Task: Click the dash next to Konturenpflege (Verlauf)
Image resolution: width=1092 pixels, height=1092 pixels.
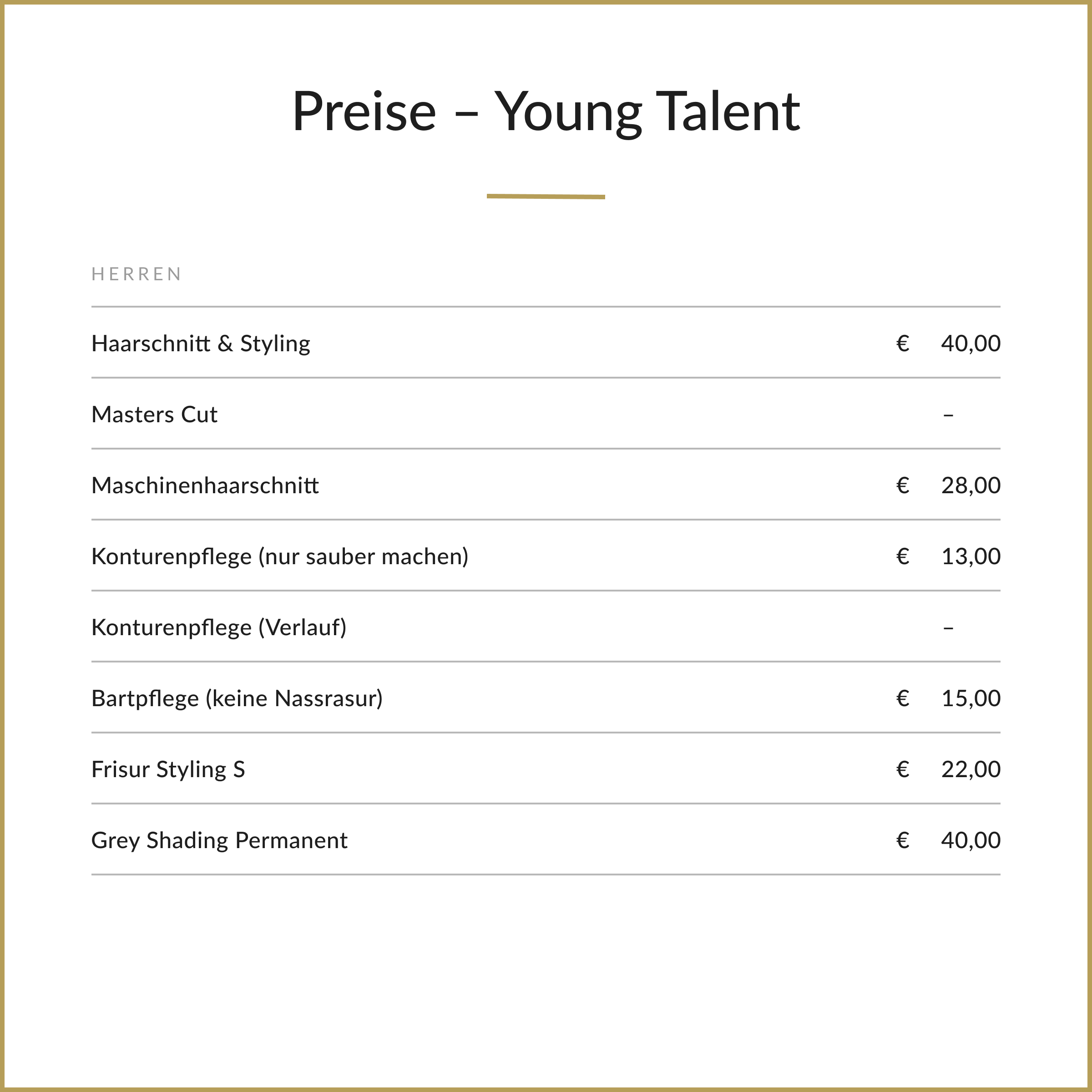Action: click(x=948, y=628)
